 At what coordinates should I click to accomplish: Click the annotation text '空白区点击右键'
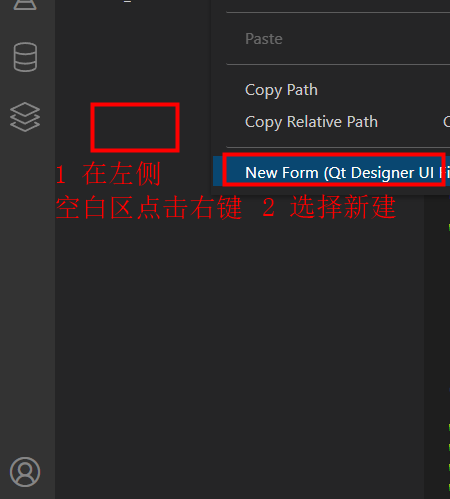point(149,208)
